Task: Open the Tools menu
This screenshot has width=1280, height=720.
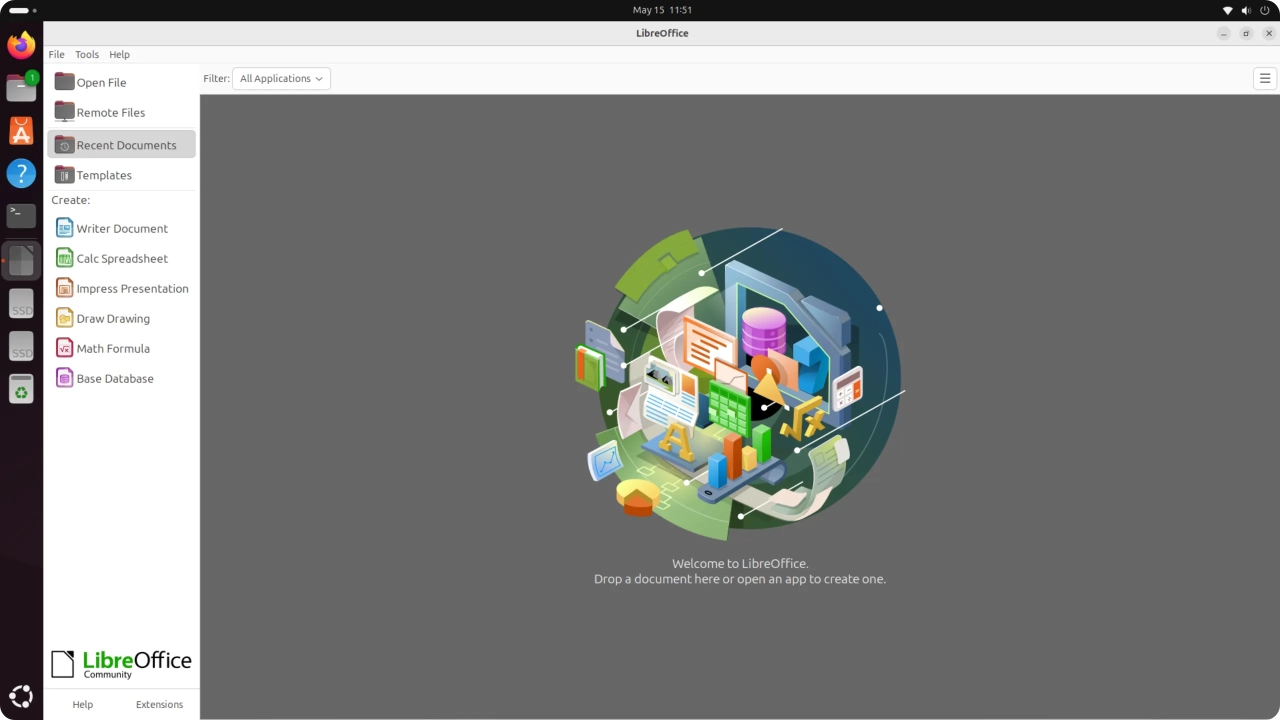Action: (87, 54)
